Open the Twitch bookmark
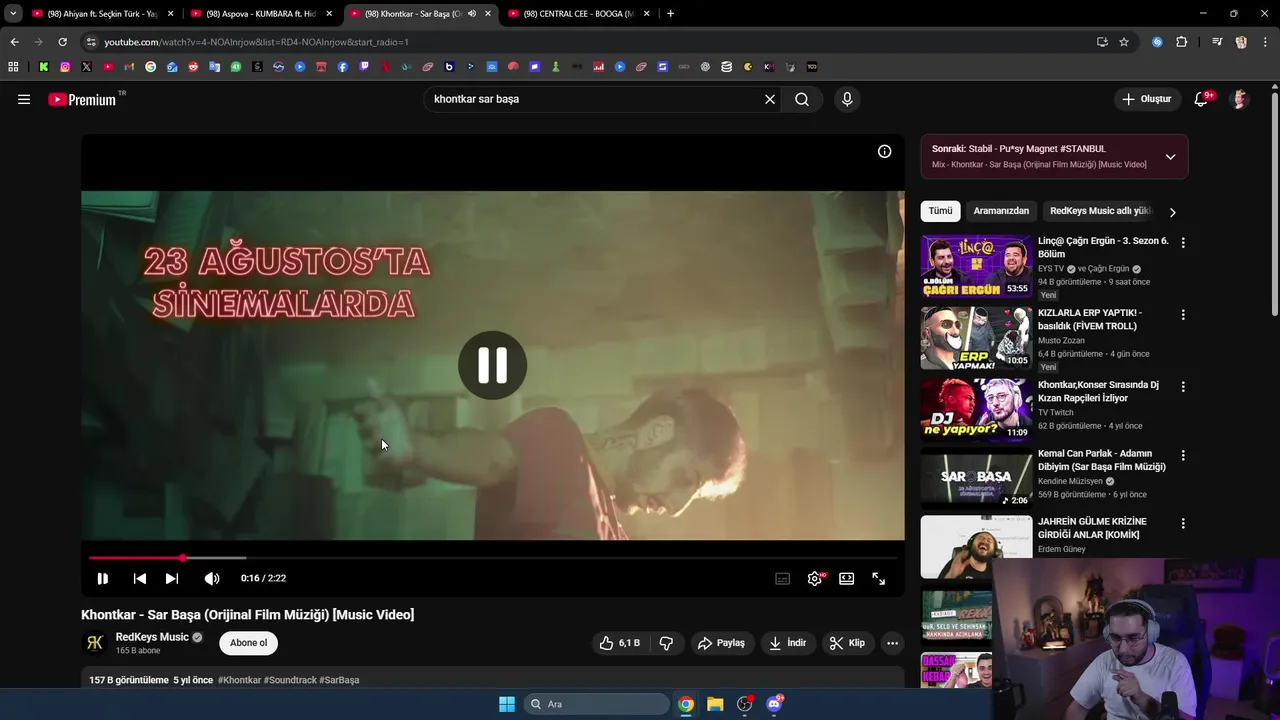This screenshot has height=720, width=1280. point(364,67)
